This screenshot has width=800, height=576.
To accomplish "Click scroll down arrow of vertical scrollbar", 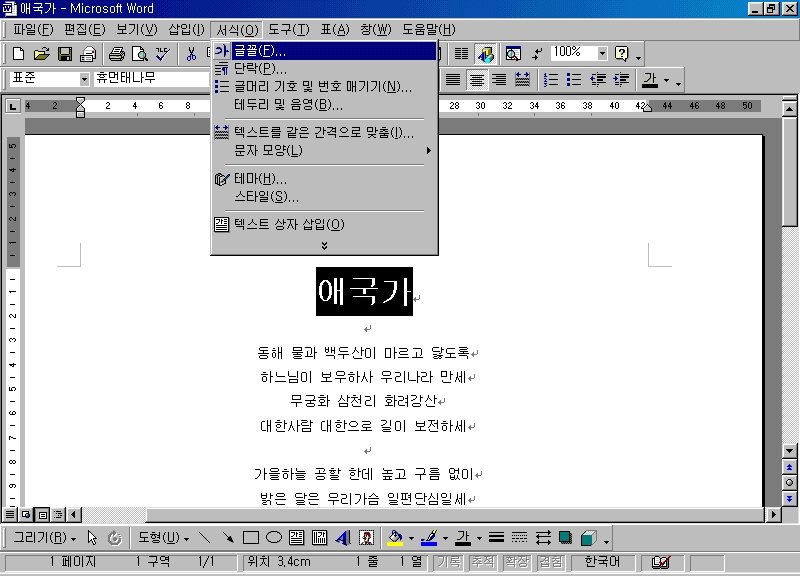I will click(789, 450).
